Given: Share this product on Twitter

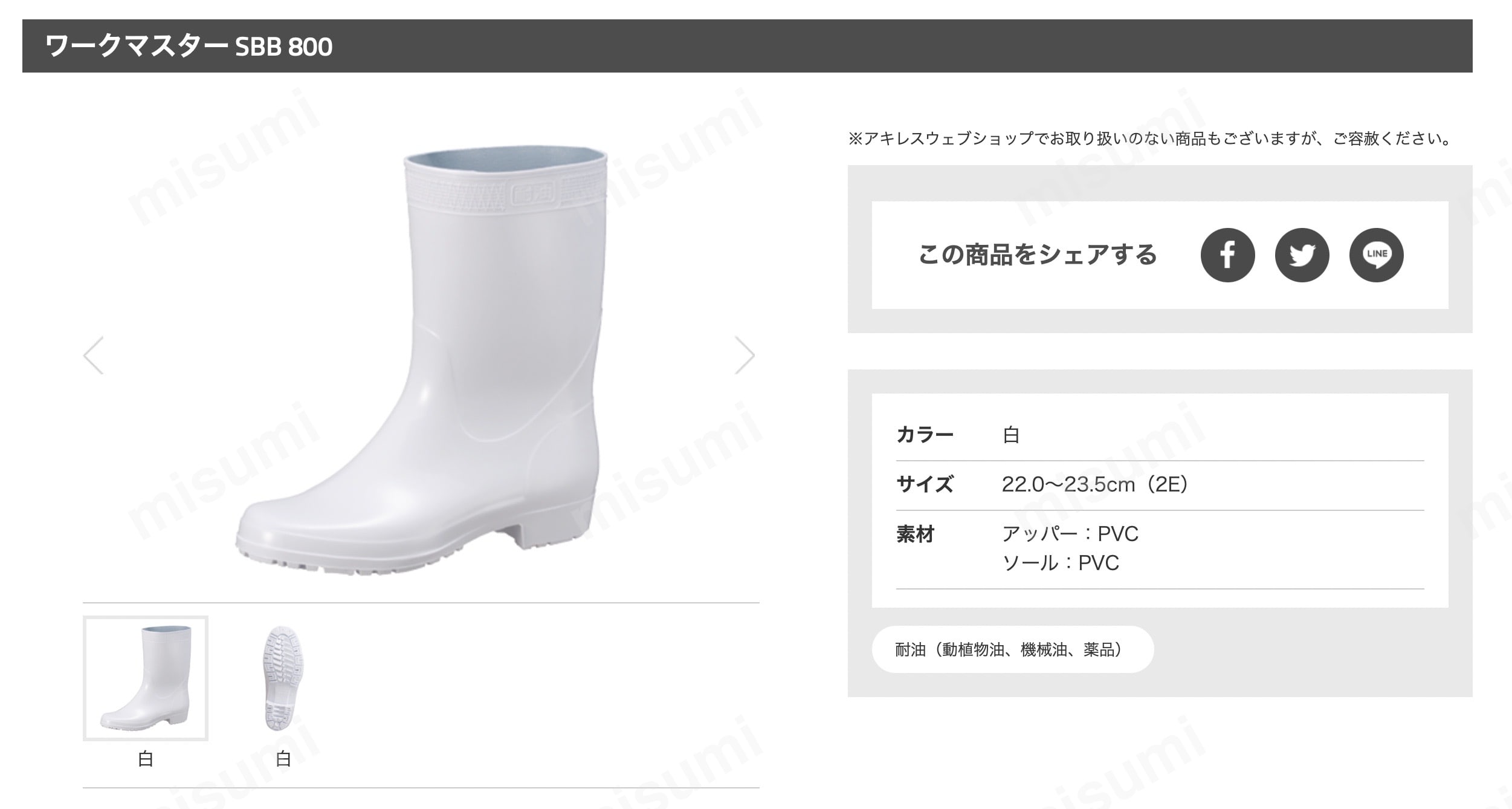Looking at the screenshot, I should point(1302,255).
